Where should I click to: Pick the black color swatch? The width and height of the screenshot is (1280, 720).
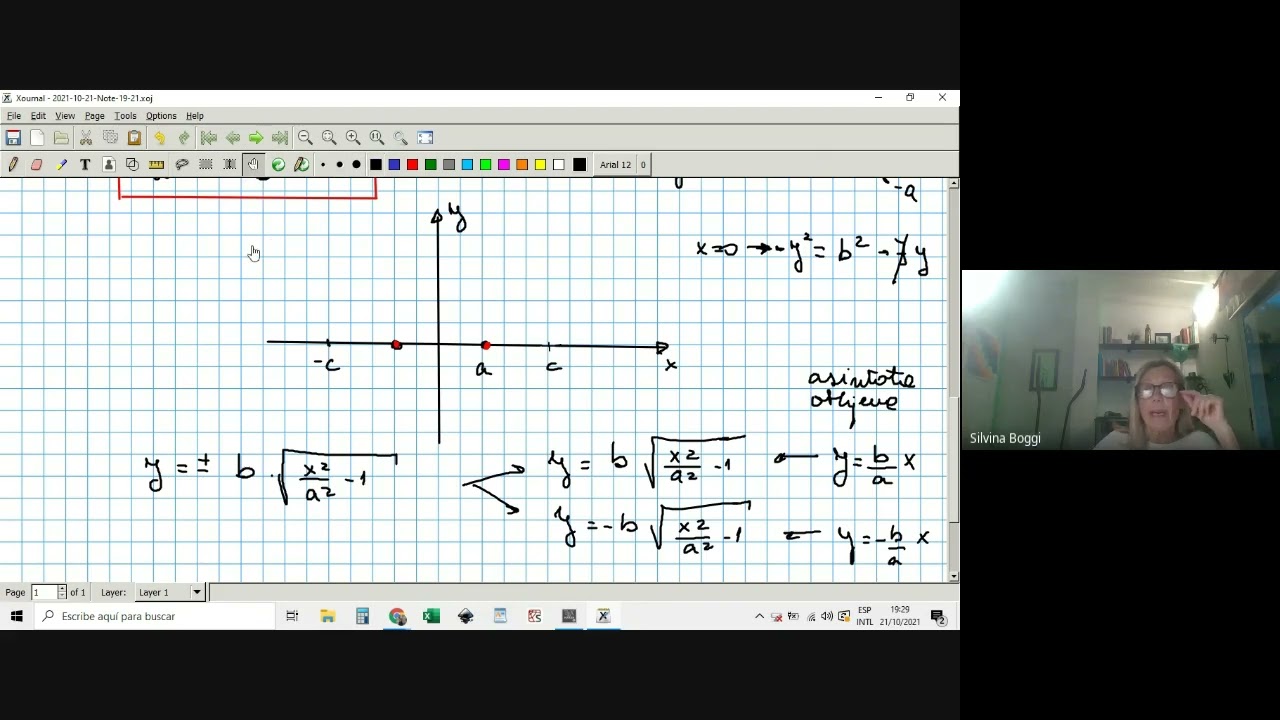coord(376,165)
